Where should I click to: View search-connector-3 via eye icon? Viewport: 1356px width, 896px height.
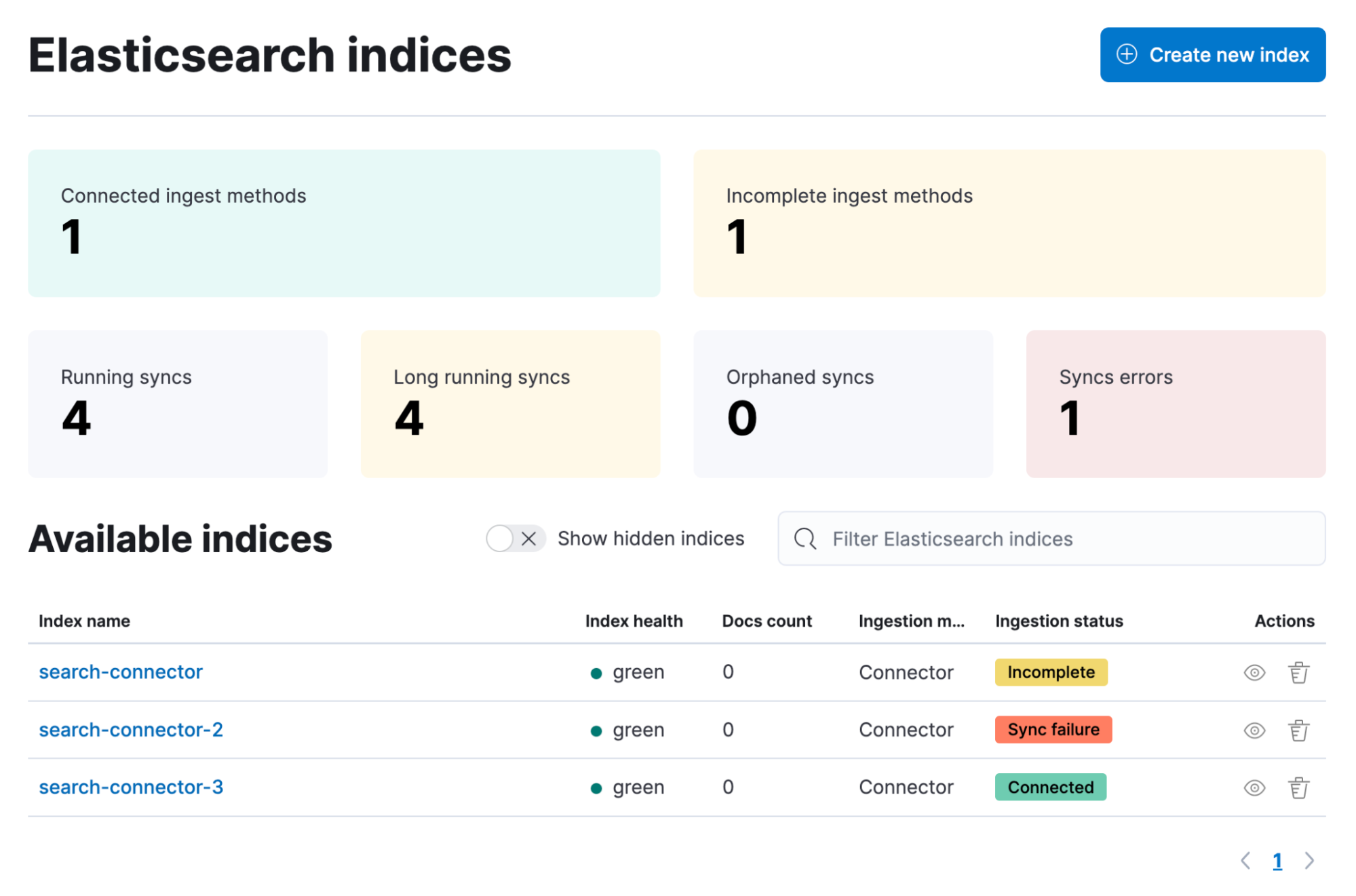tap(1254, 787)
